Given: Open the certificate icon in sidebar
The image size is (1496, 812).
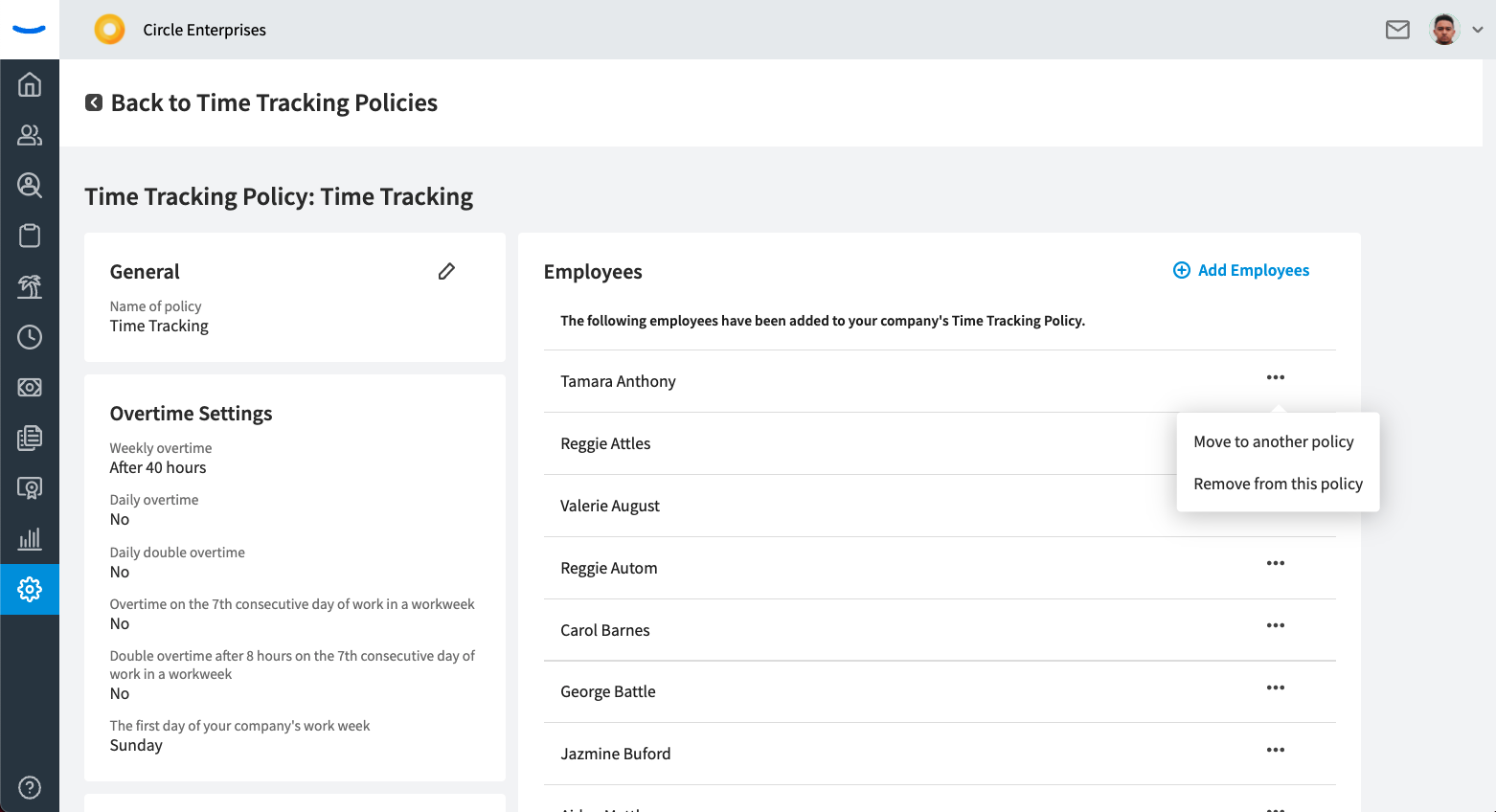Looking at the screenshot, I should [30, 488].
